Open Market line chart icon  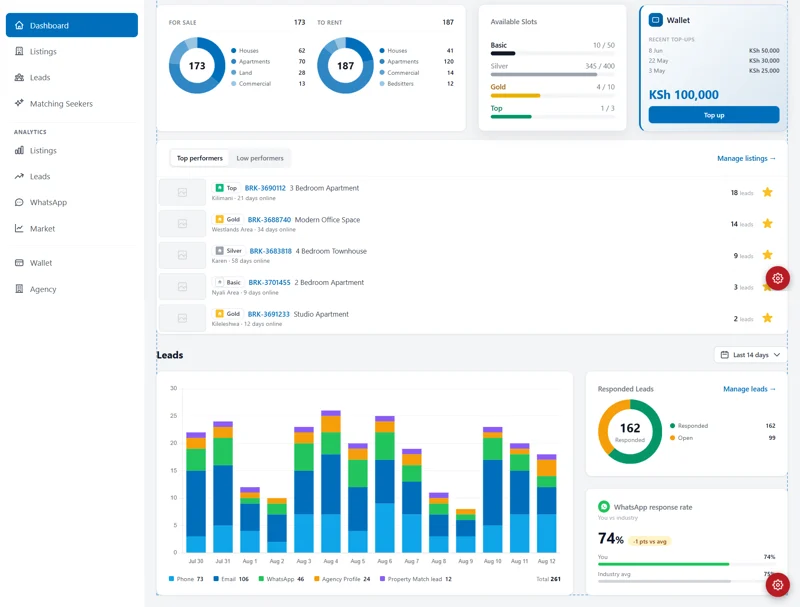(x=19, y=229)
